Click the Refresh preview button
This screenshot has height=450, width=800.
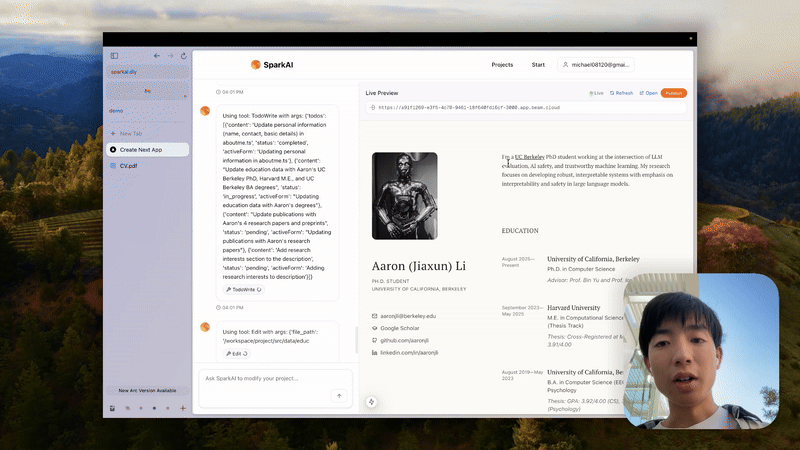pos(622,92)
